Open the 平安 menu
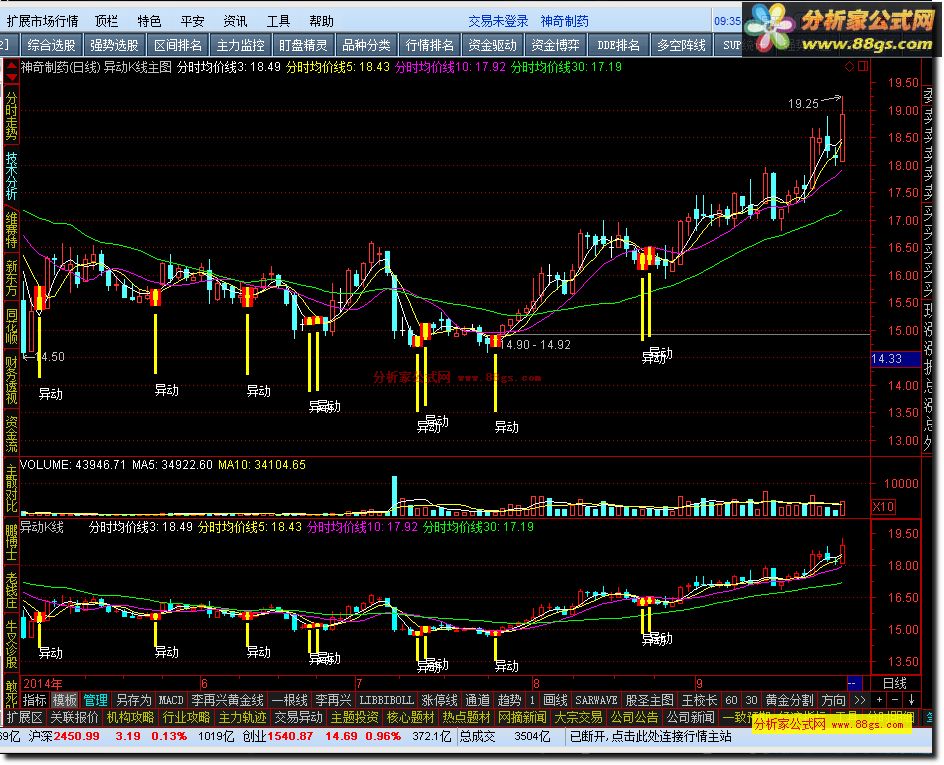 [x=192, y=21]
